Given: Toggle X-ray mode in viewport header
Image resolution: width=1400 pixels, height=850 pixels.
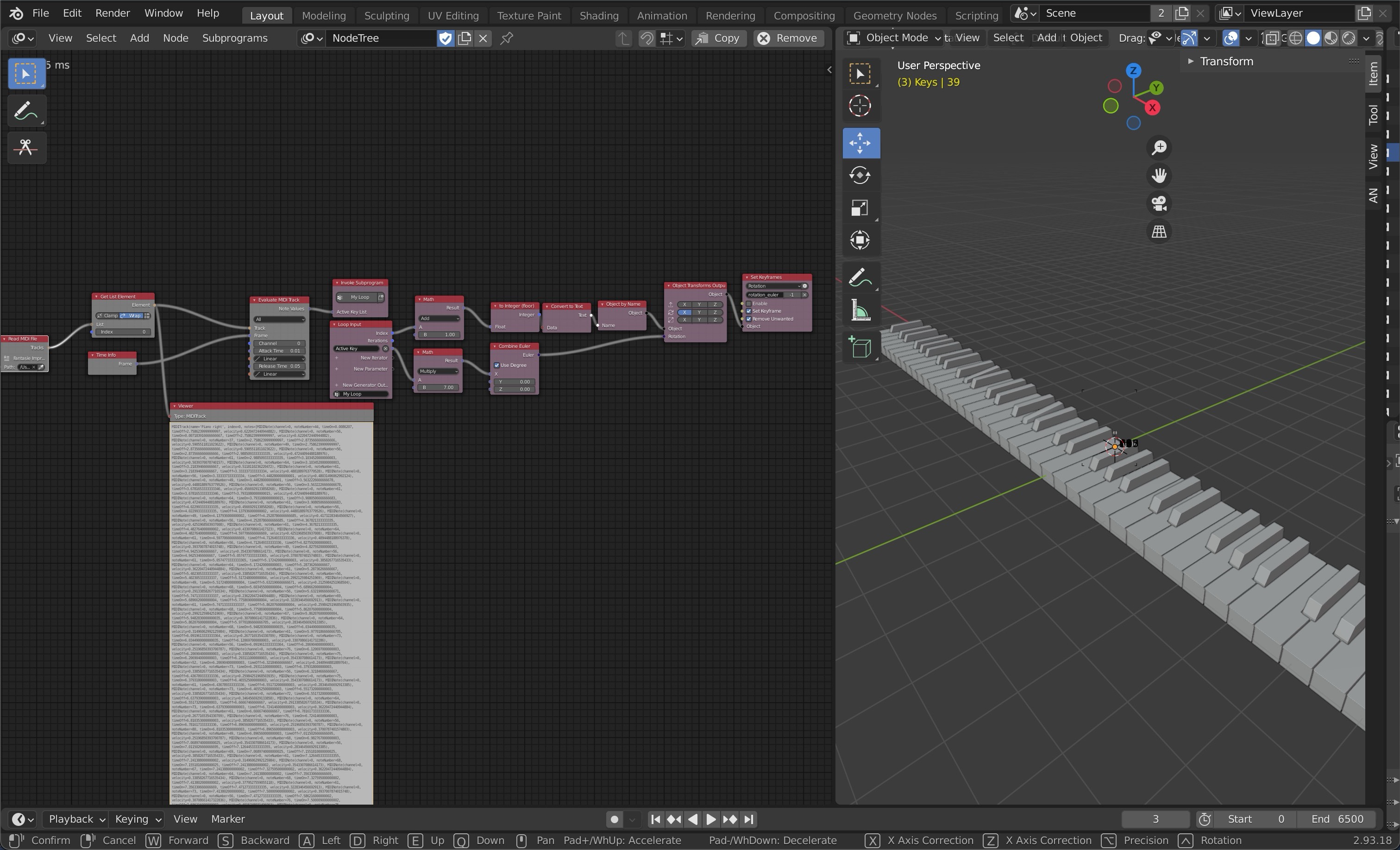Looking at the screenshot, I should click(1272, 38).
